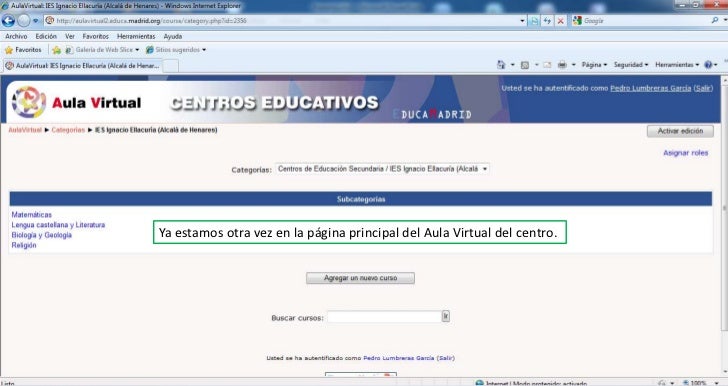Open the Matemáticas subcategory
Image resolution: width=728 pixels, height=386 pixels.
click(x=32, y=215)
